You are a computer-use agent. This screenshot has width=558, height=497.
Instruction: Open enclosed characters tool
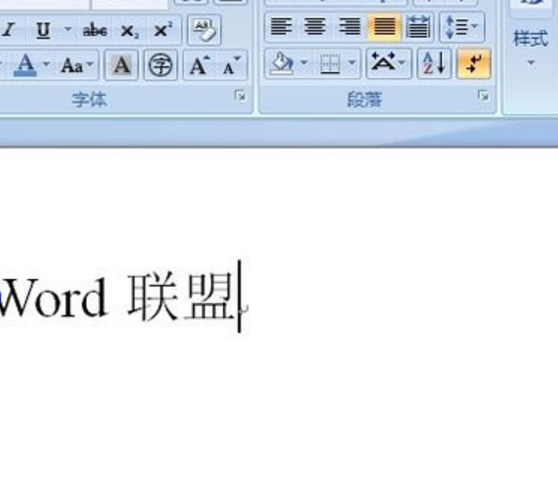click(x=160, y=65)
